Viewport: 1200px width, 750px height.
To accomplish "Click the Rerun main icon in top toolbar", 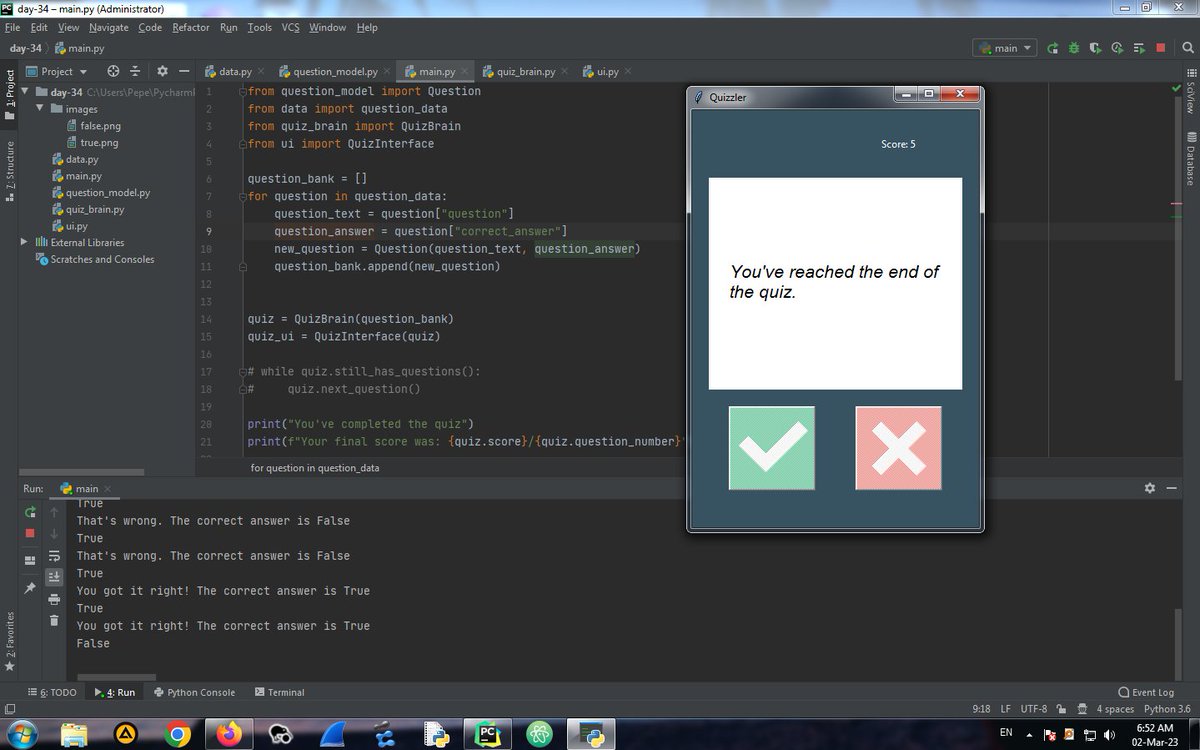I will tap(1053, 47).
